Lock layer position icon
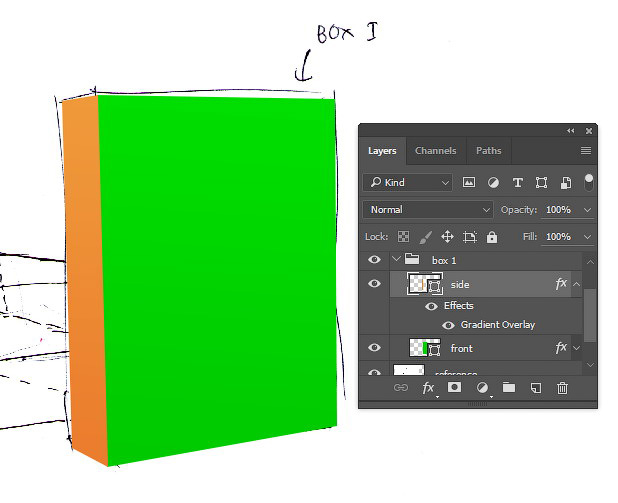Viewport: 618px width, 503px height. pyautogui.click(x=447, y=237)
